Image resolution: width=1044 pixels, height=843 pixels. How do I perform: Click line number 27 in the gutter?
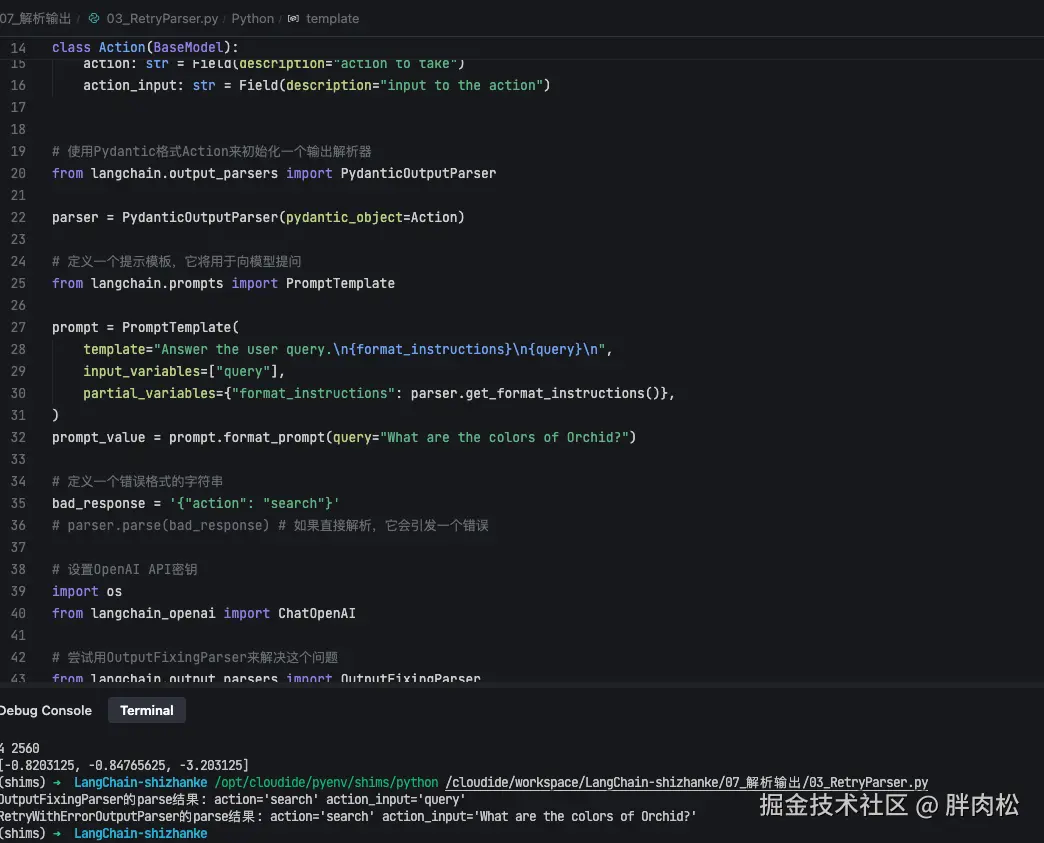point(18,327)
